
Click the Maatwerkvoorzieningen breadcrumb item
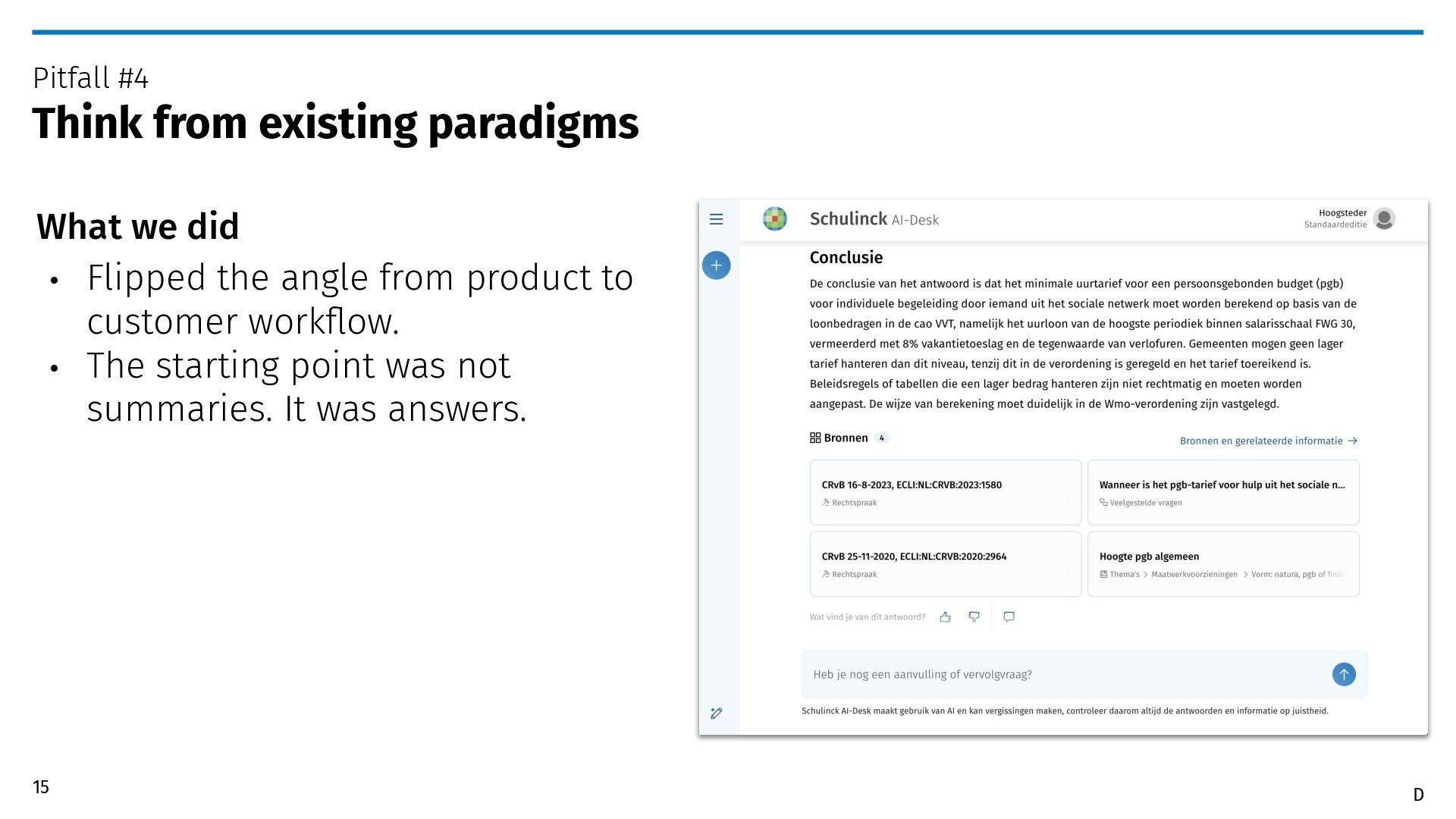click(x=1194, y=575)
